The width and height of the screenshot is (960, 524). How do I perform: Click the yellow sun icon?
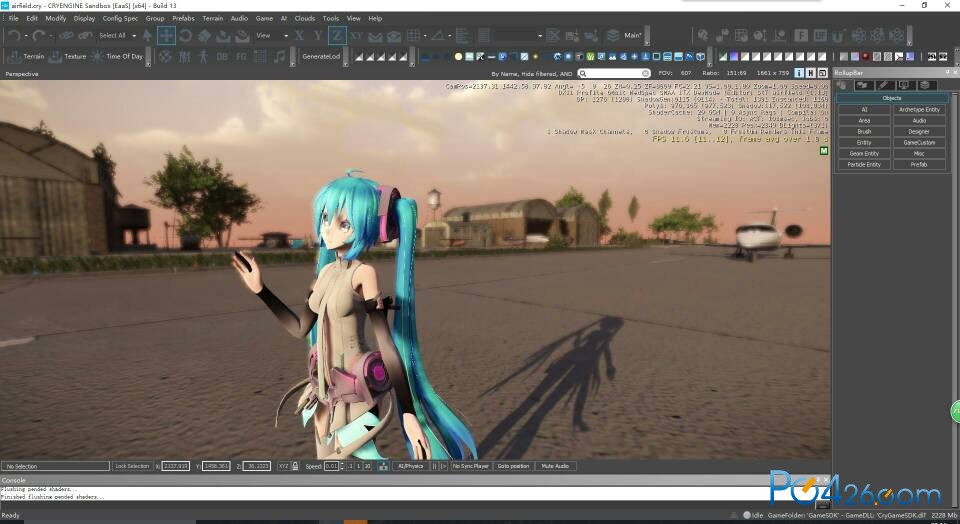[x=458, y=56]
